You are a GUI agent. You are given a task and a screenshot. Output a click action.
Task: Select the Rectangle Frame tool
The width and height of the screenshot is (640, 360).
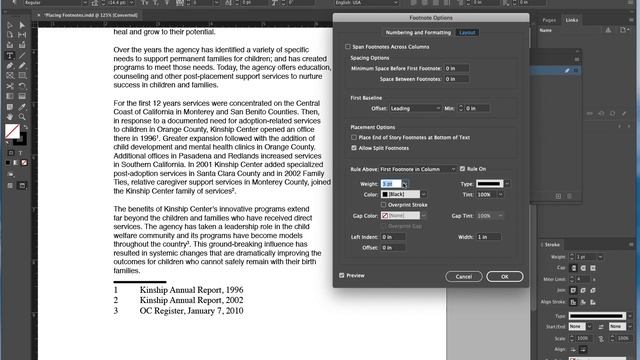pyautogui.click(x=10, y=76)
